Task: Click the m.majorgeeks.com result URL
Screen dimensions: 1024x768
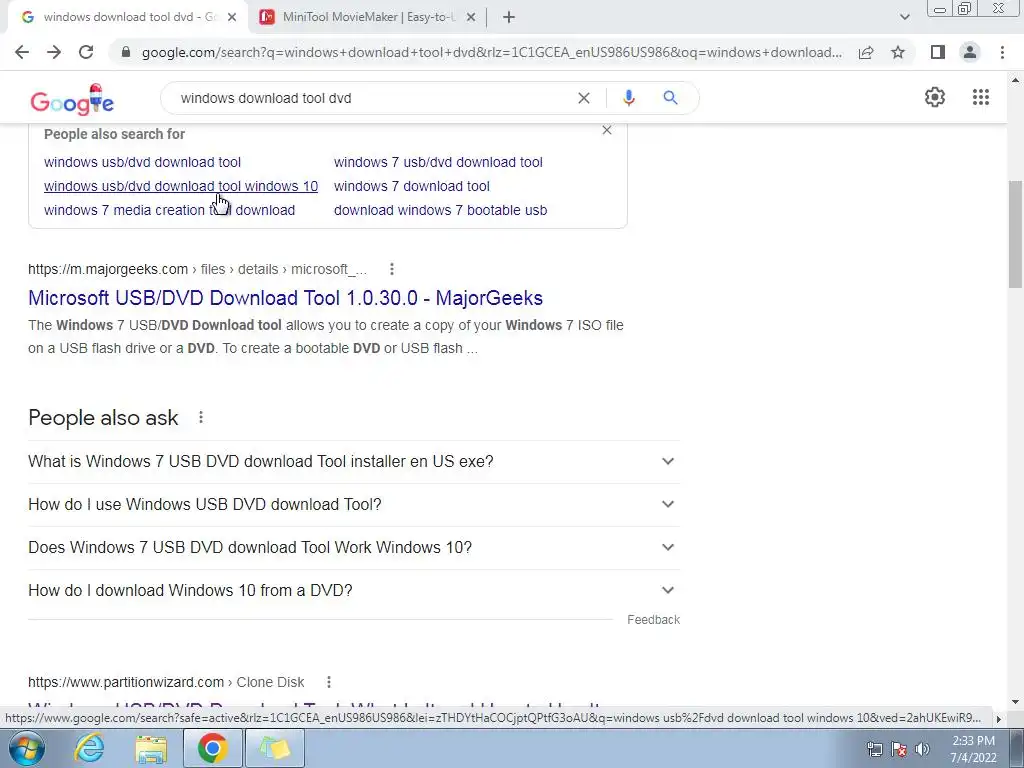Action: [197, 269]
